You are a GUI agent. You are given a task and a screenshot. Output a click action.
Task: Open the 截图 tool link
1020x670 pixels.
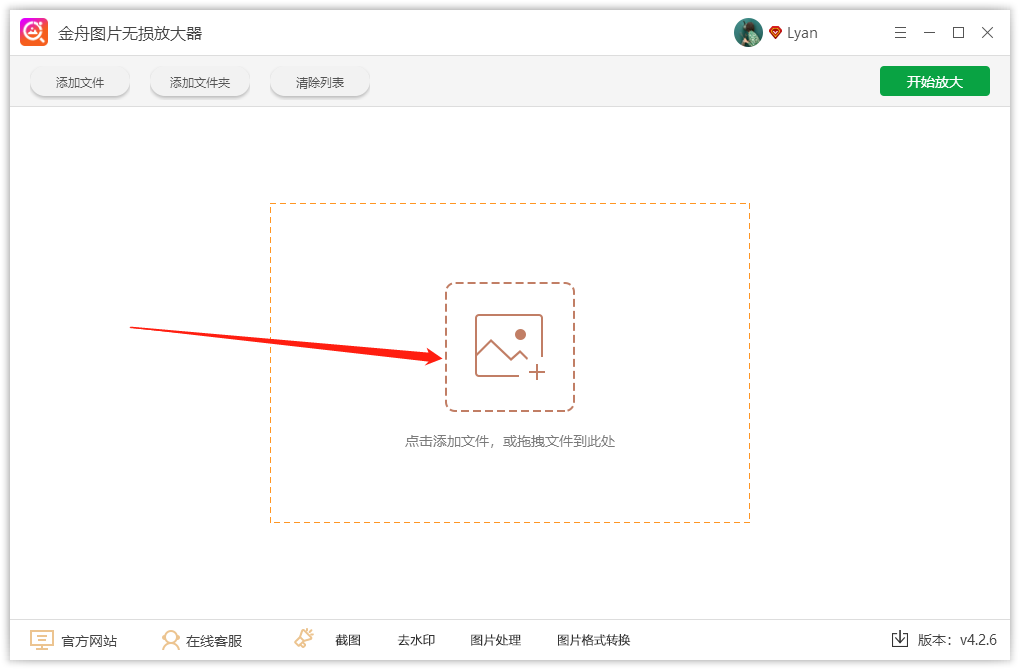click(x=348, y=640)
